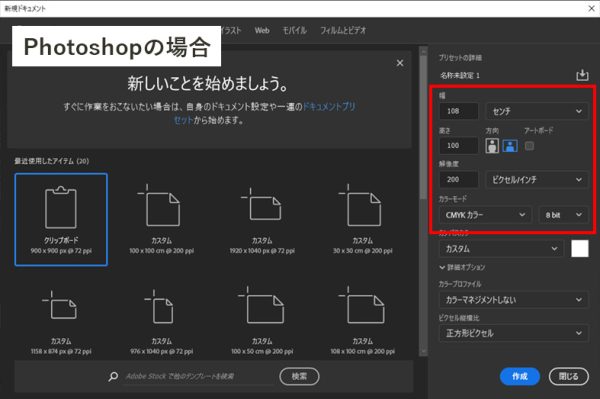Select カスタム 100 x 50 cm preset
This screenshot has width=600, height=399.
click(262, 321)
